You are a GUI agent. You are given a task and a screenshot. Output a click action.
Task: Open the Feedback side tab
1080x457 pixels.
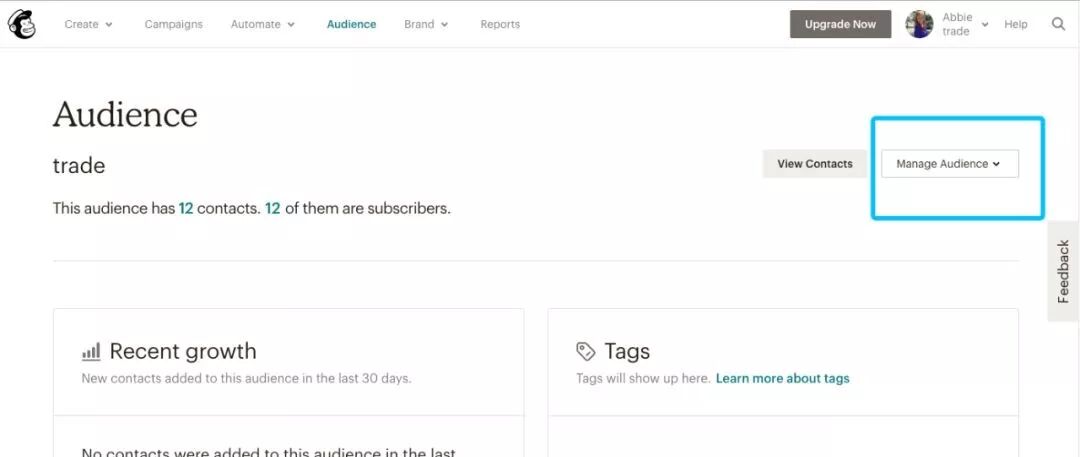1063,272
